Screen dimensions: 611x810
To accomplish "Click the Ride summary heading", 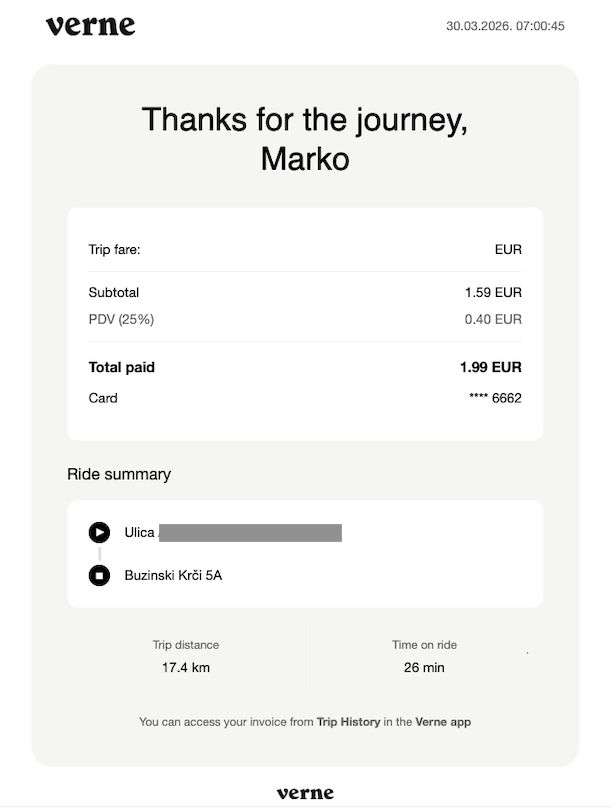I will [x=119, y=474].
